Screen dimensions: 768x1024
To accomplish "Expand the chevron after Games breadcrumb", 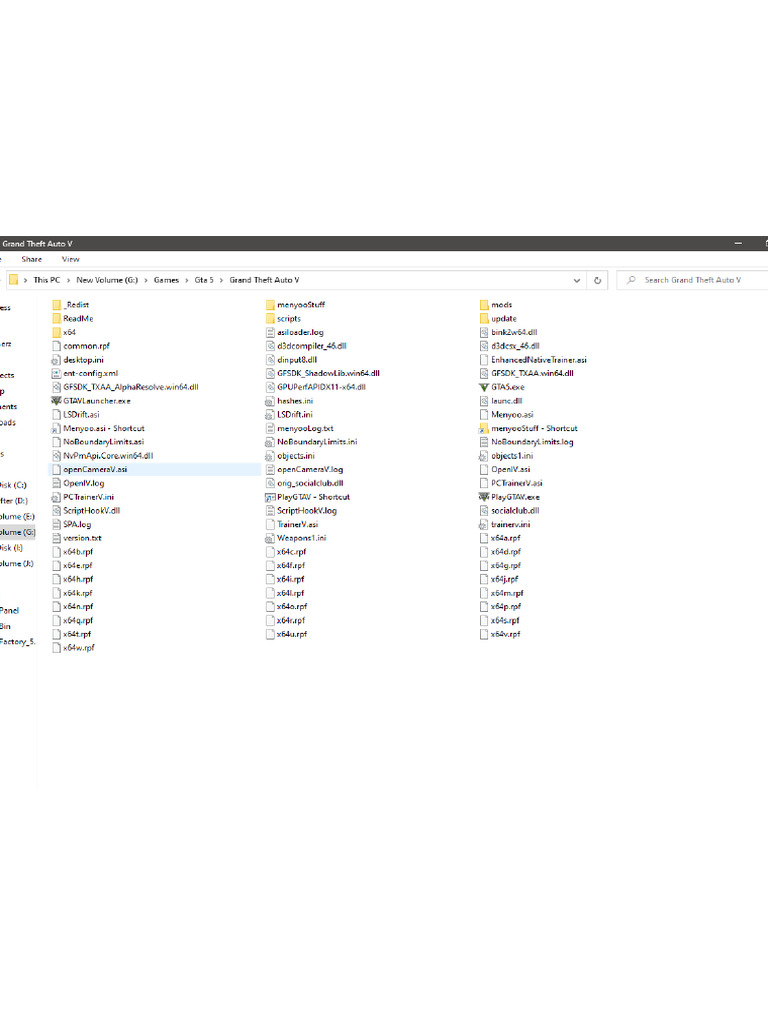I will 187,280.
